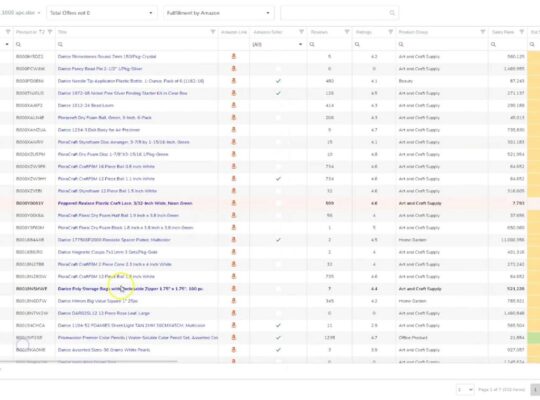Open the Total Offers not 0 dropdown

pos(102,13)
